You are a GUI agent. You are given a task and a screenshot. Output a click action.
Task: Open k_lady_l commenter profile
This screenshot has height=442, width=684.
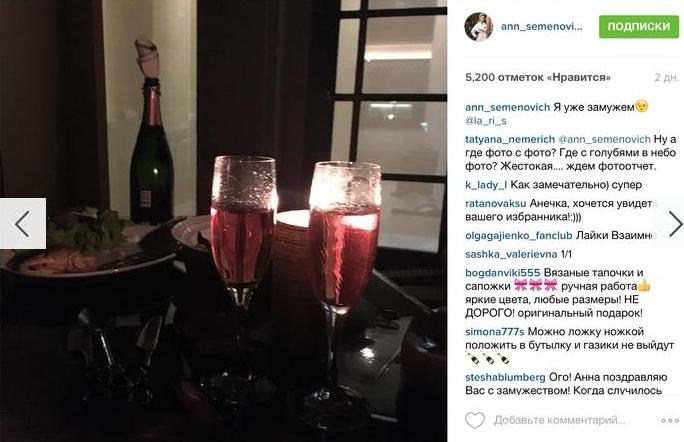click(x=486, y=185)
